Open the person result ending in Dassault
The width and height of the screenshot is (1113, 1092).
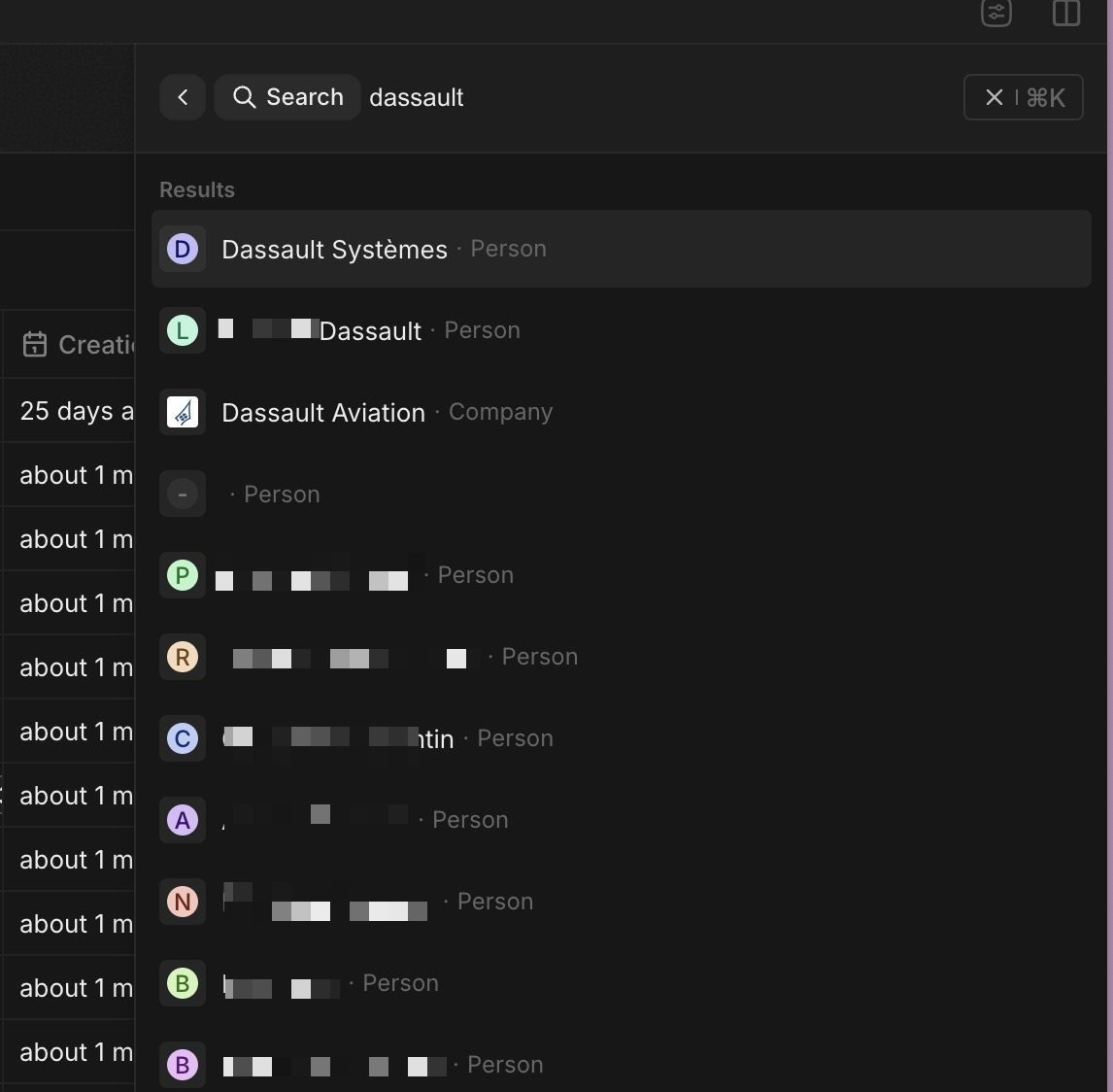pos(622,331)
